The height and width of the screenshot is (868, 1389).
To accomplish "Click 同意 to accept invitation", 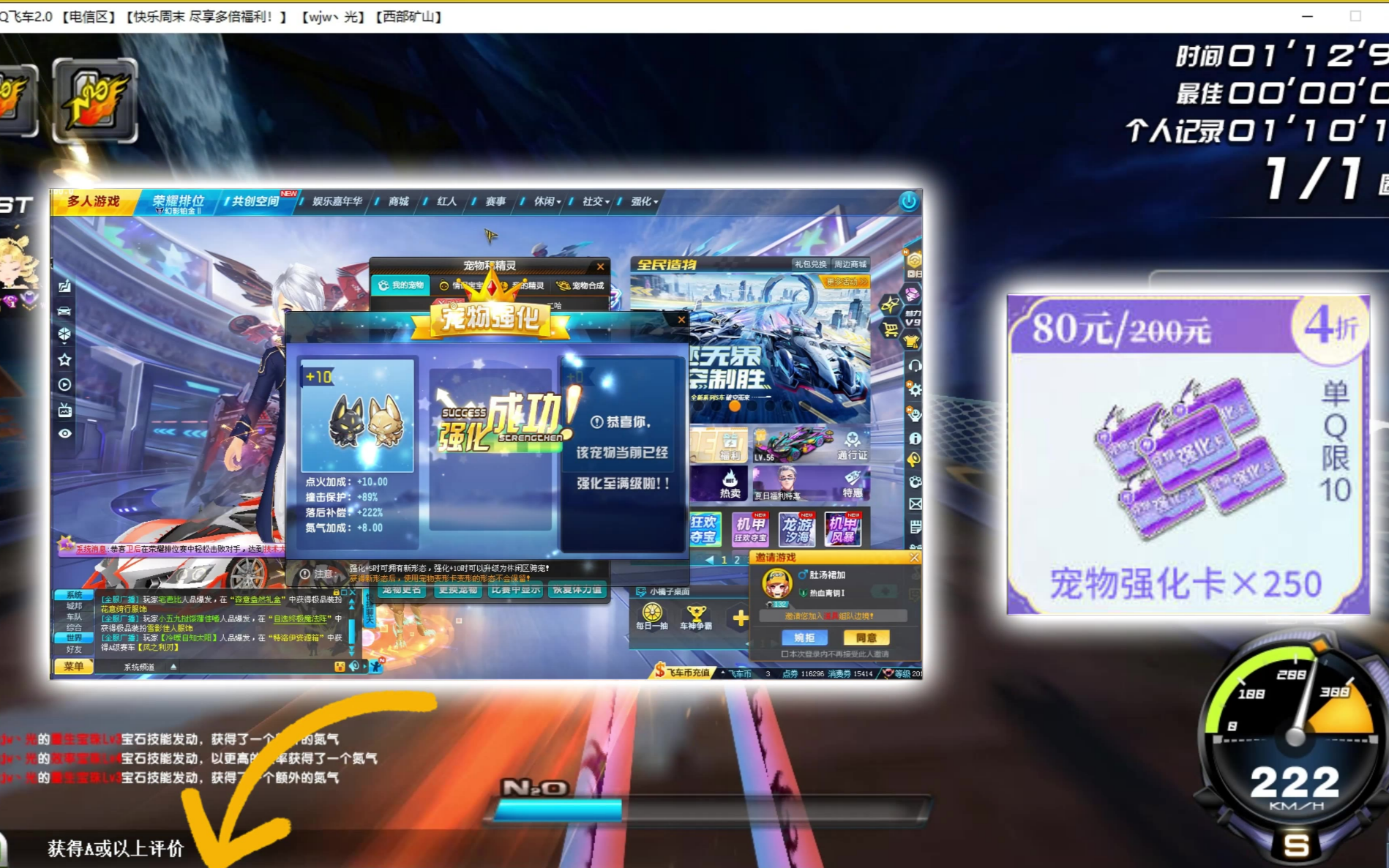I will (x=866, y=637).
